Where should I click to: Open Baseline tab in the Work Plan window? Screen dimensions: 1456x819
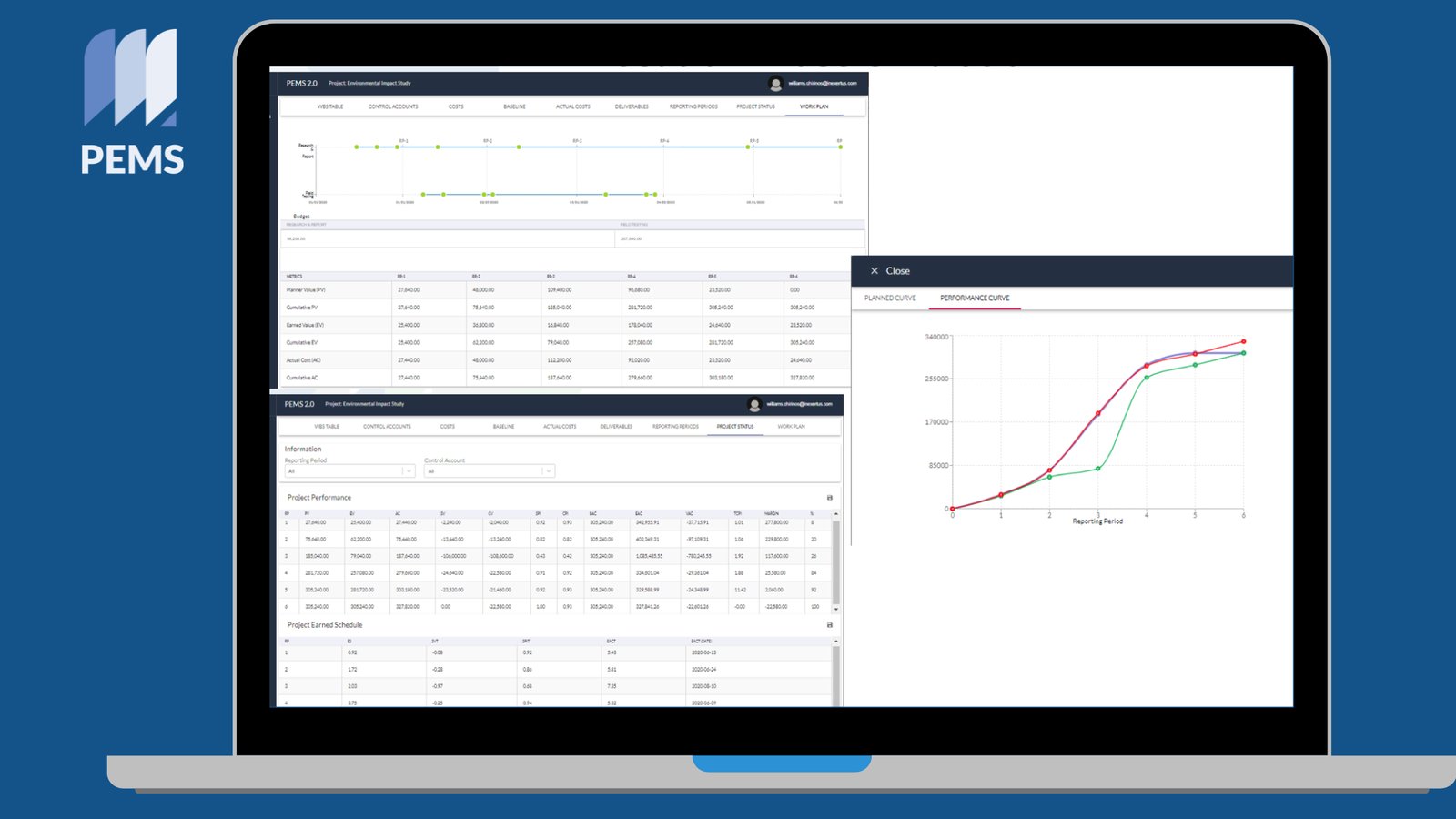point(515,106)
